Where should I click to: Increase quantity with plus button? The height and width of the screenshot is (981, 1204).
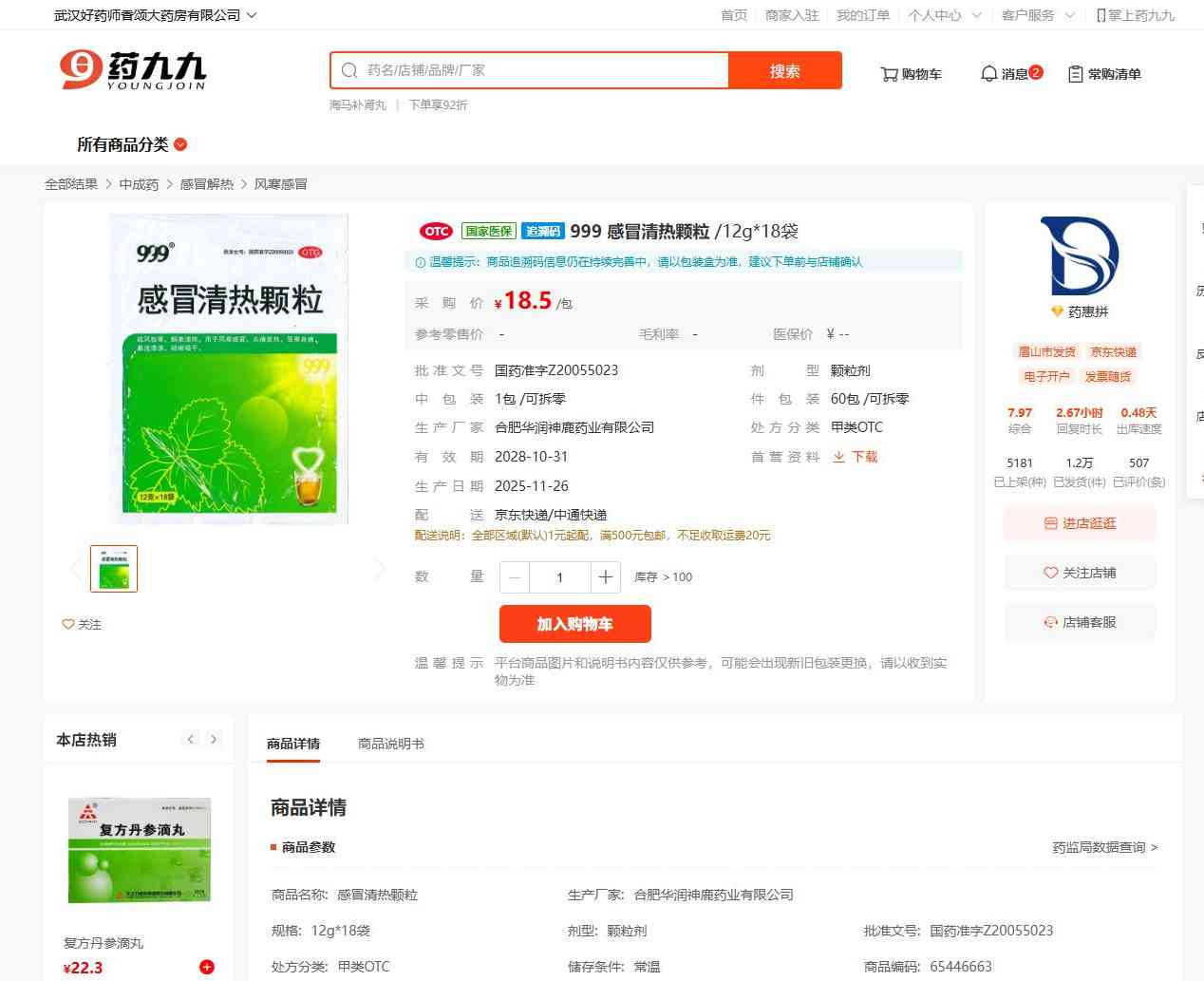[x=606, y=576]
